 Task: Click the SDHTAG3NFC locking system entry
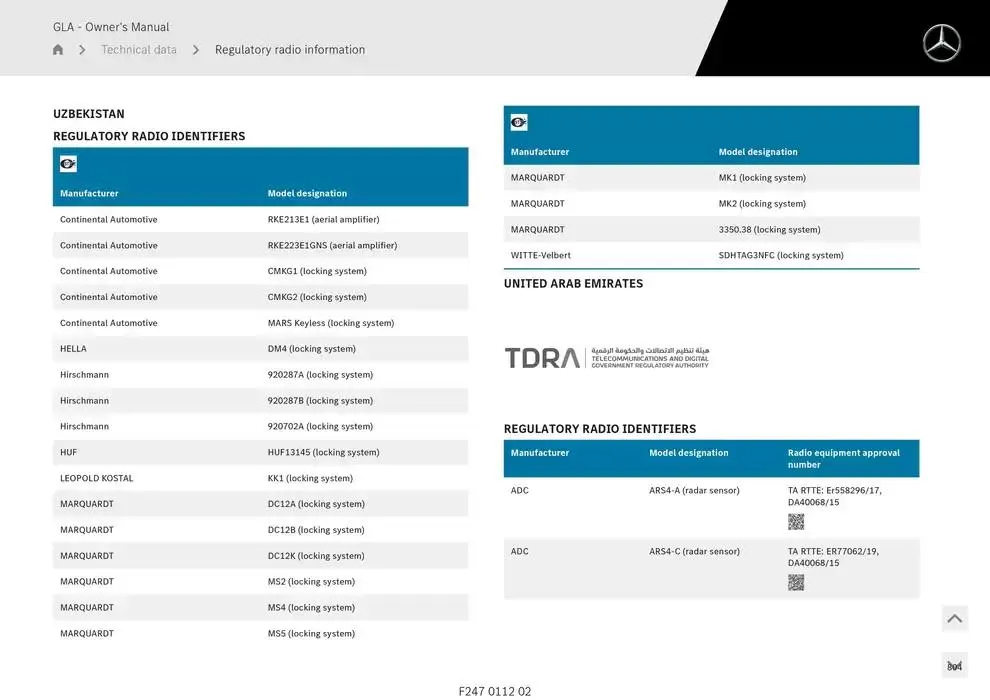(780, 255)
